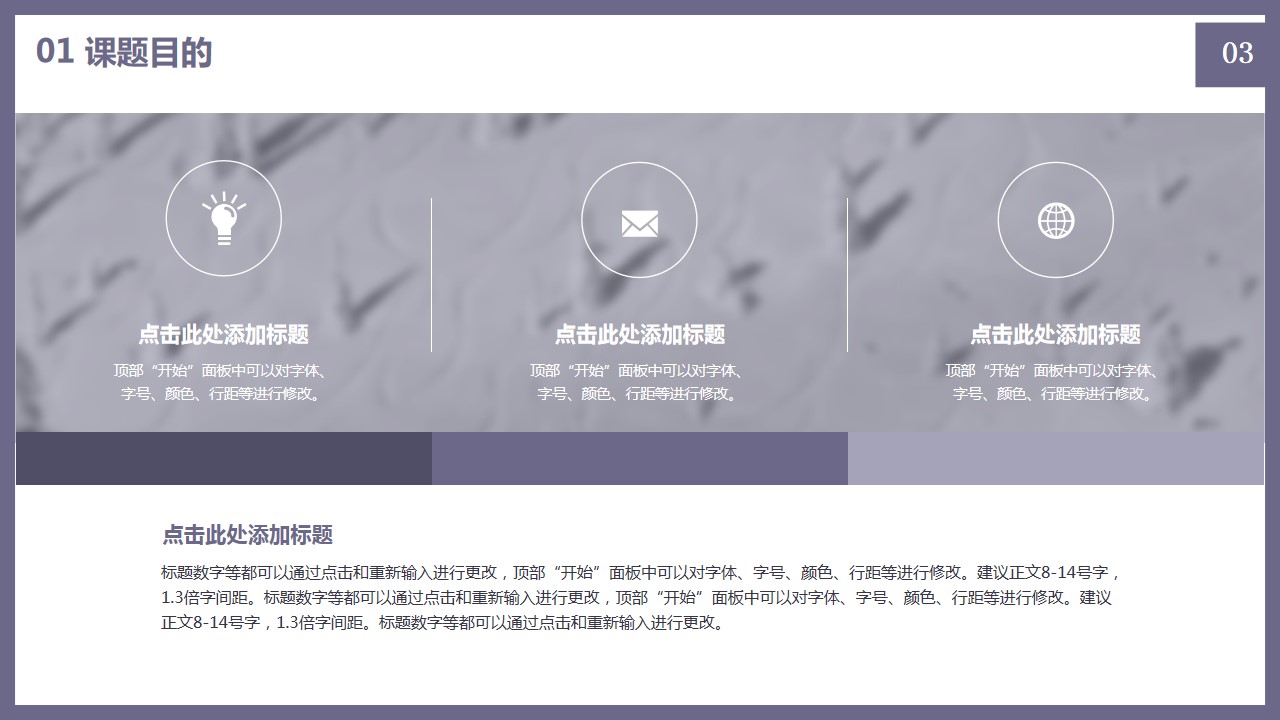Select the slide title '01 课题目的'
This screenshot has height=720, width=1280.
point(124,52)
